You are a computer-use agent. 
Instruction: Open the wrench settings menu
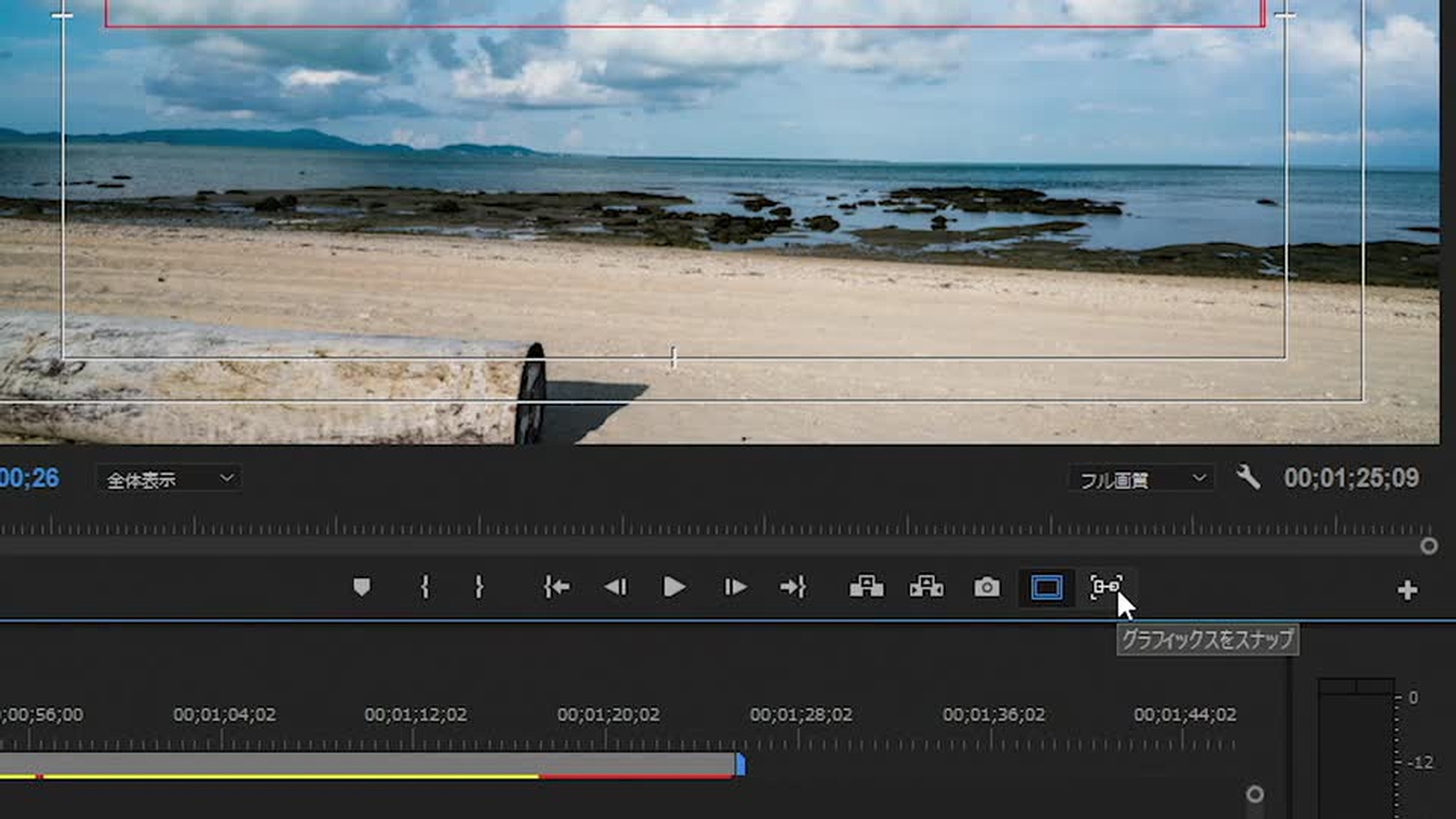(x=1247, y=478)
